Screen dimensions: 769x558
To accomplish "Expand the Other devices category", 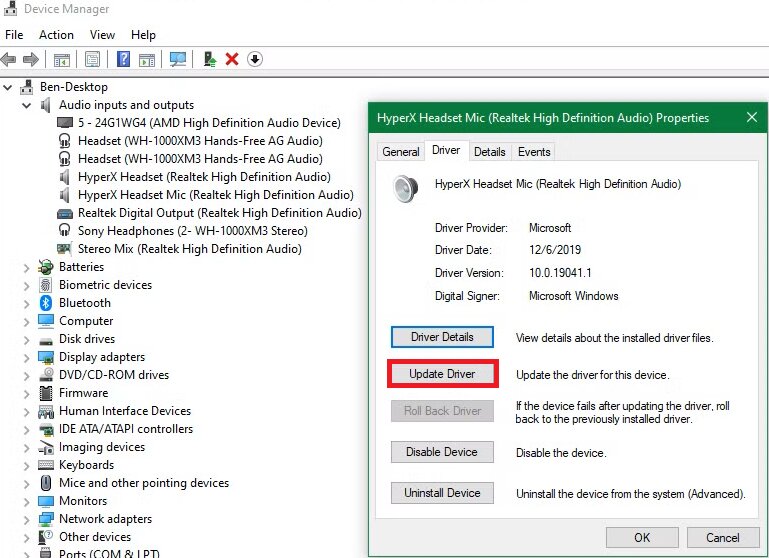I will (x=26, y=538).
